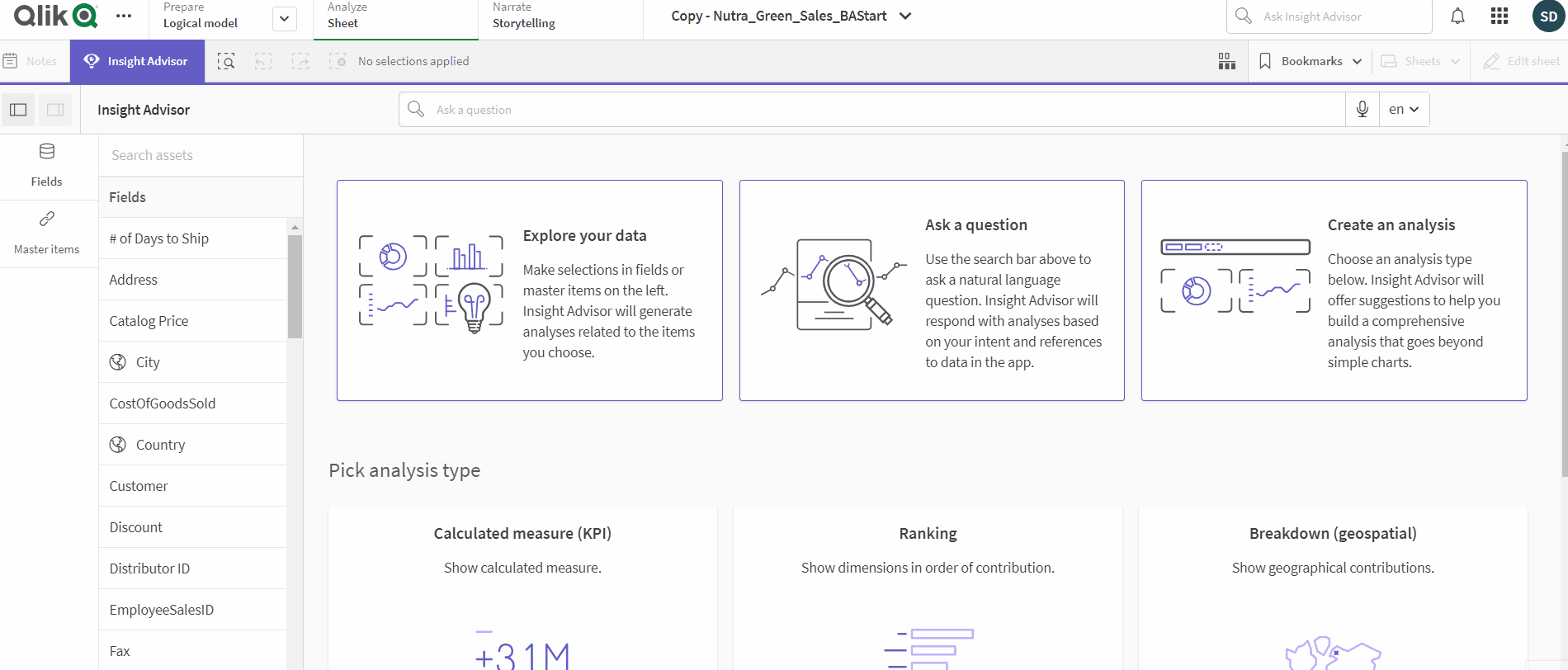1568x670 pixels.
Task: Select the CostOfGoodsSold field
Action: (192, 403)
